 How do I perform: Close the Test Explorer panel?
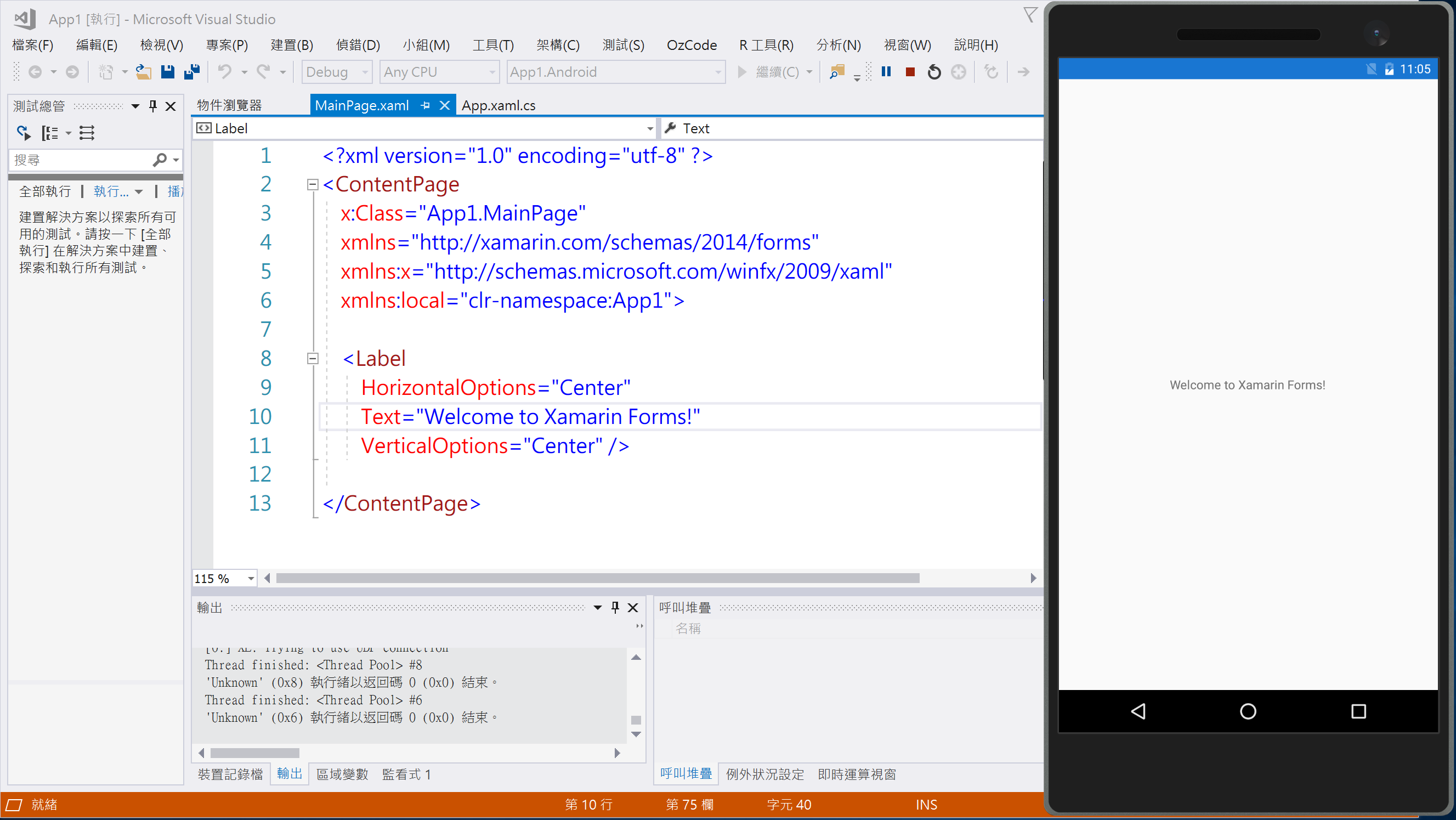pos(170,106)
